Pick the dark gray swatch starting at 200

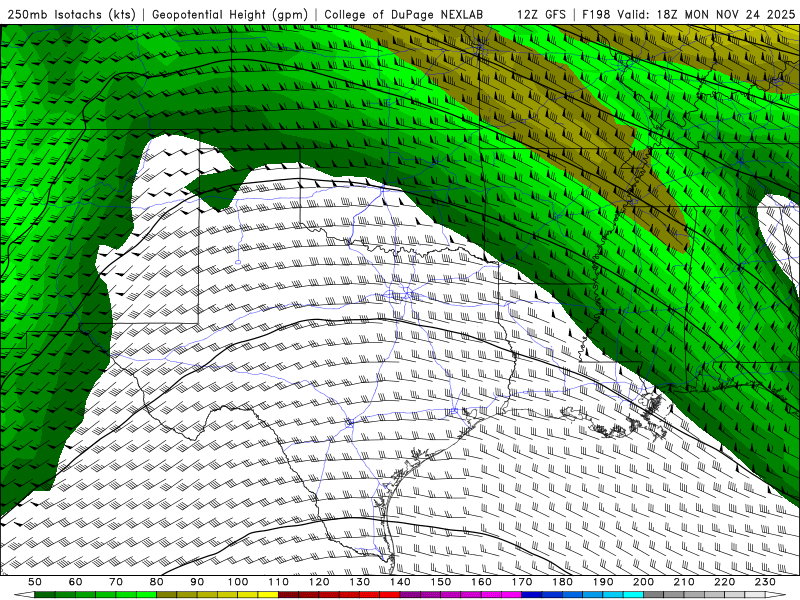click(x=654, y=595)
